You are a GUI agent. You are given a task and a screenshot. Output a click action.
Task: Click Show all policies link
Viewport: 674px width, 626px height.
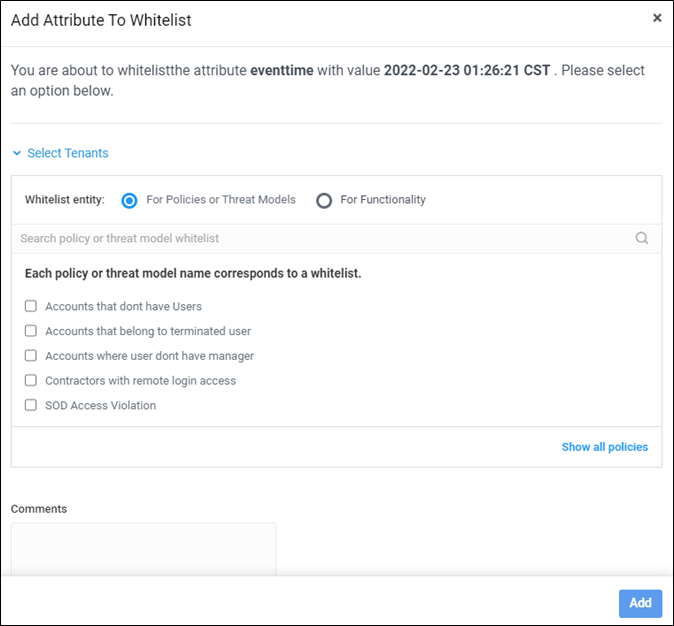pyautogui.click(x=604, y=447)
